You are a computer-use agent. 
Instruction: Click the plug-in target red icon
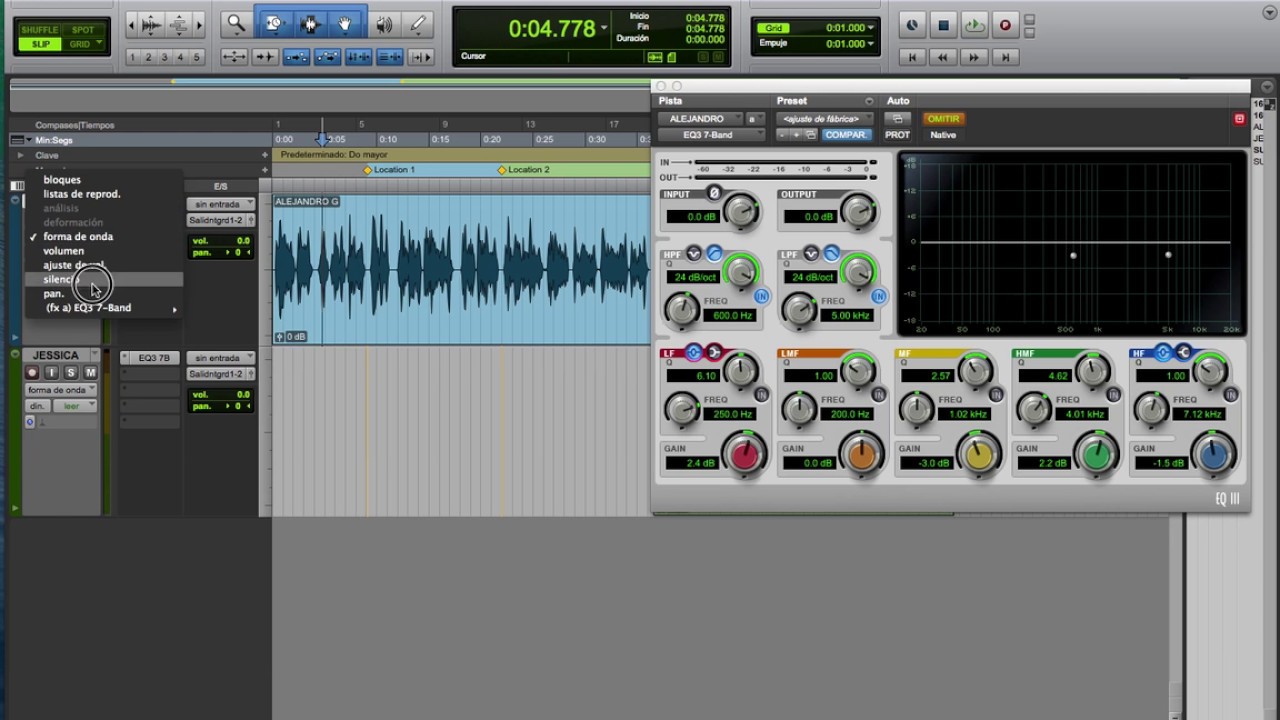(x=1239, y=119)
